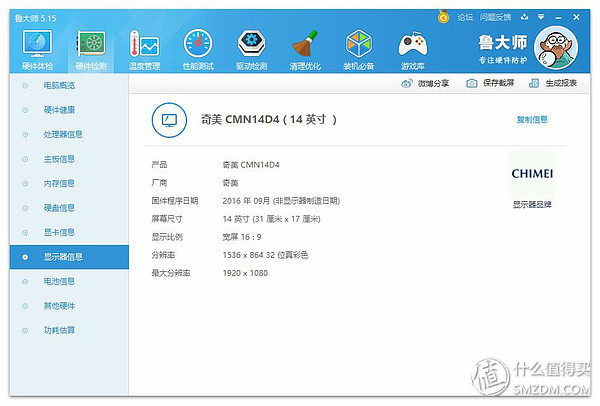Click firmware date value 2016 年 09月
The width and height of the screenshot is (600, 406).
(x=246, y=201)
